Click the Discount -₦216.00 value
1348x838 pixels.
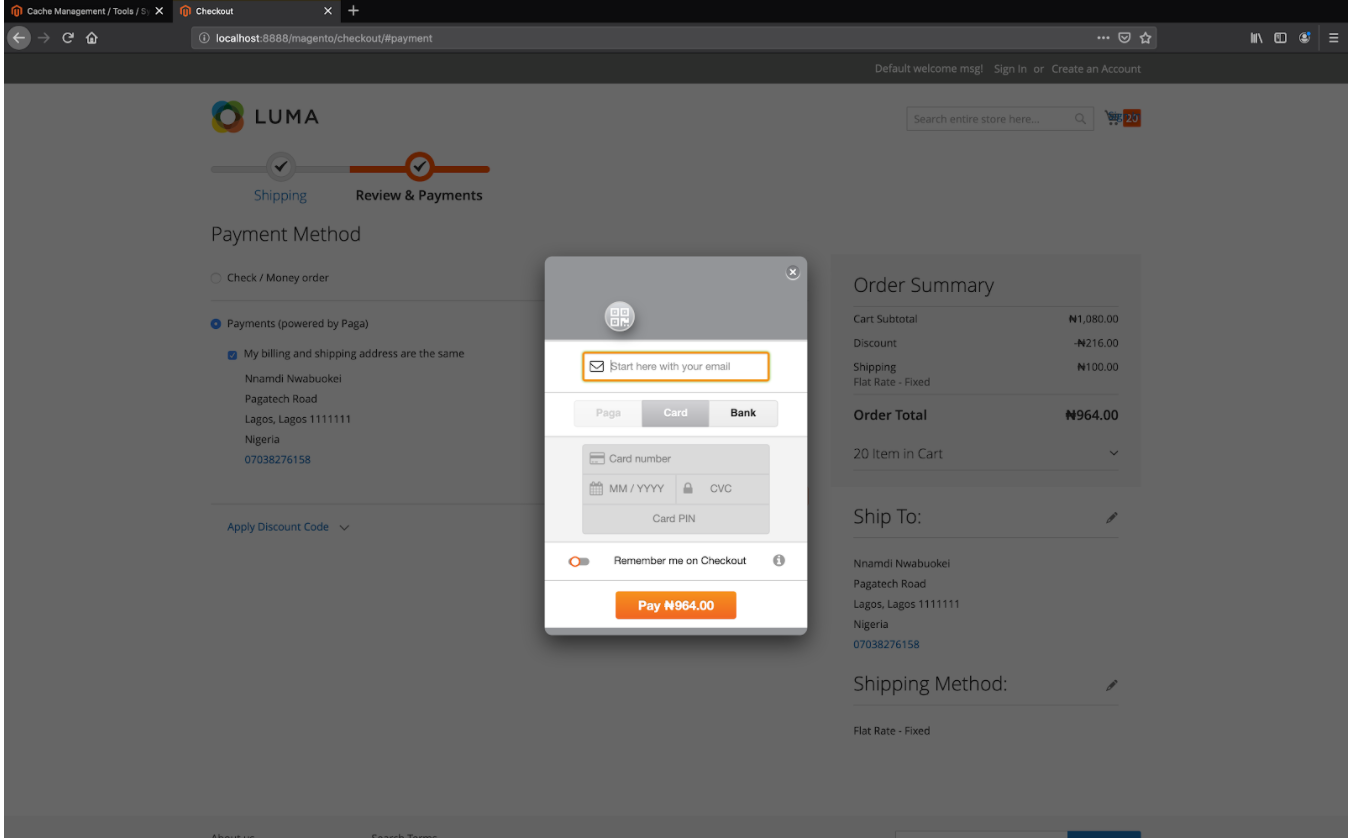[x=1096, y=343]
